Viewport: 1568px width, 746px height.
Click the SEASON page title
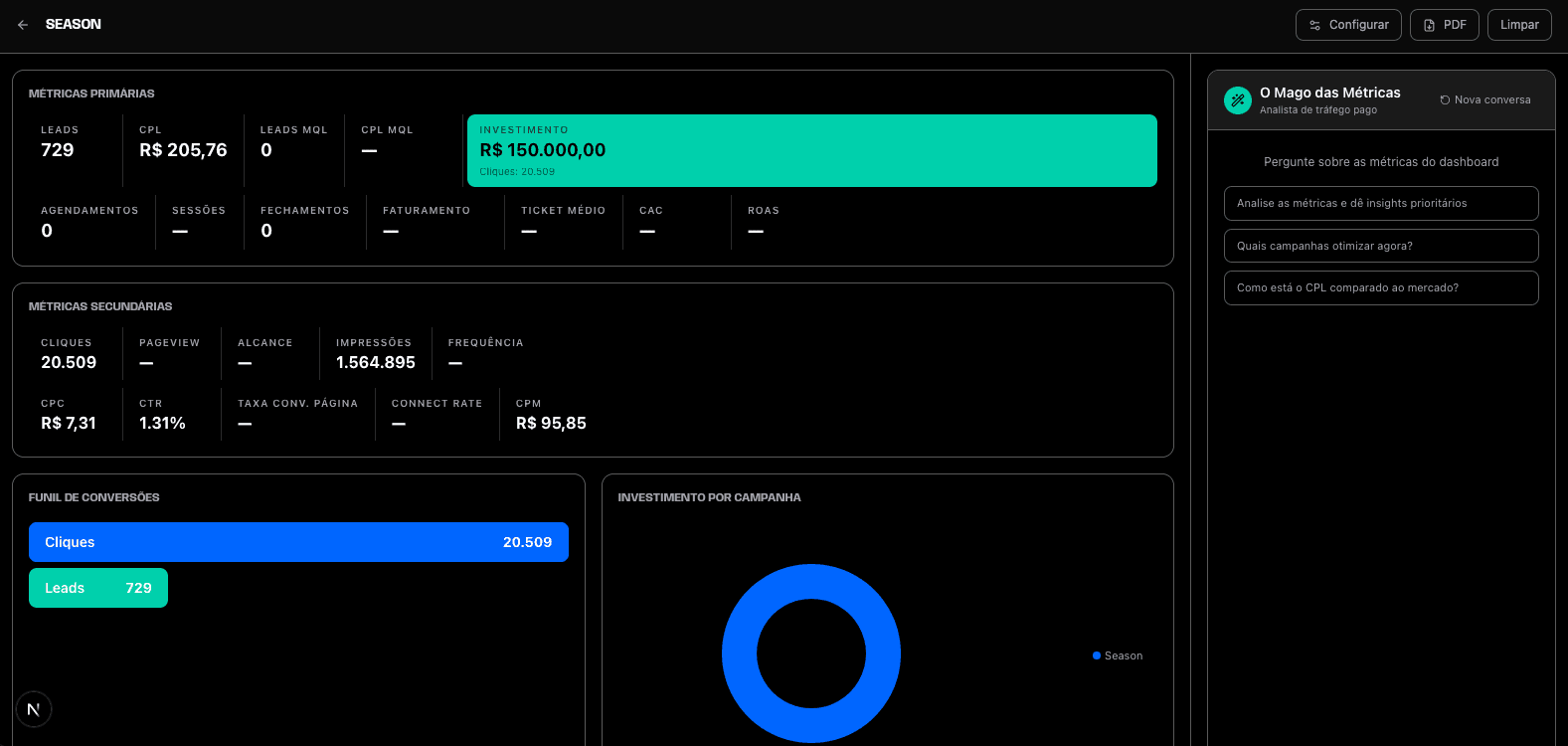point(74,25)
